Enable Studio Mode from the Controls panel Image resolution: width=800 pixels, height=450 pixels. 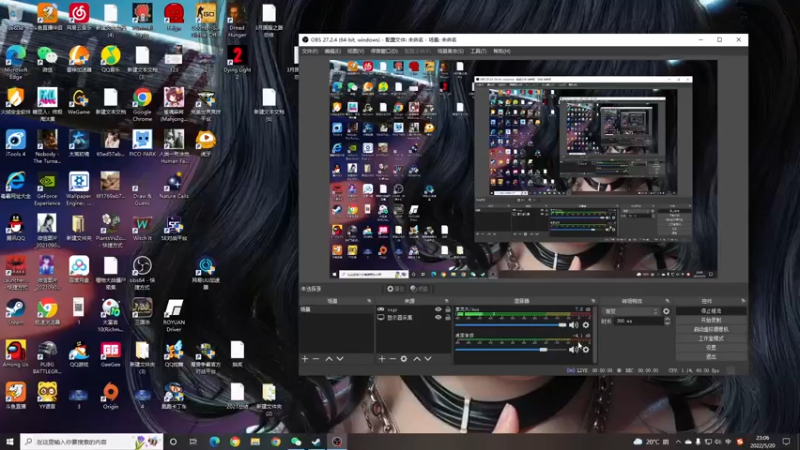click(x=711, y=338)
